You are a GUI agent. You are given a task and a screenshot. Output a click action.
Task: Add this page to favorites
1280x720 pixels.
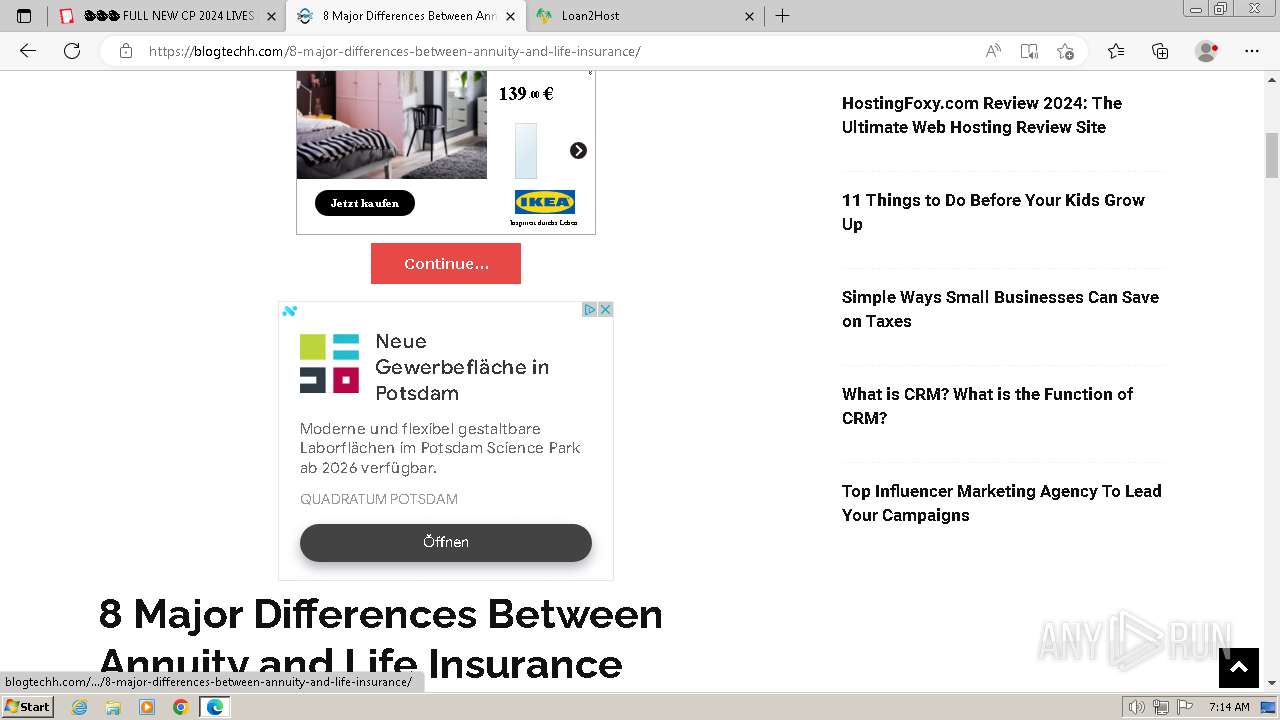point(1065,51)
